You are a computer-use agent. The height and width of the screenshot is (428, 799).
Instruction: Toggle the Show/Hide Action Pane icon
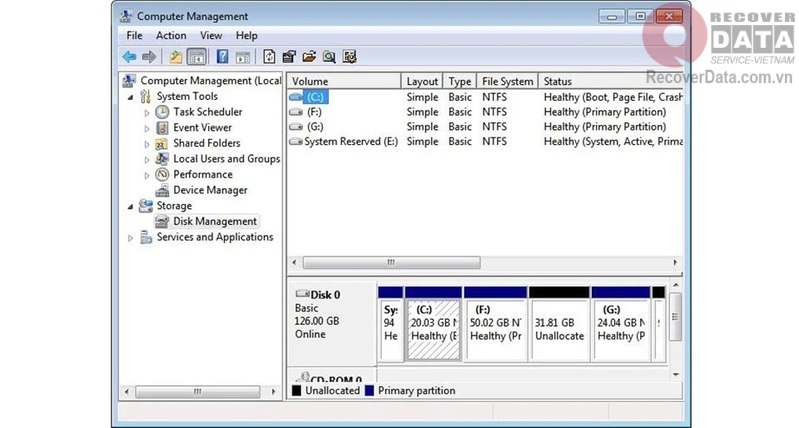click(243, 57)
